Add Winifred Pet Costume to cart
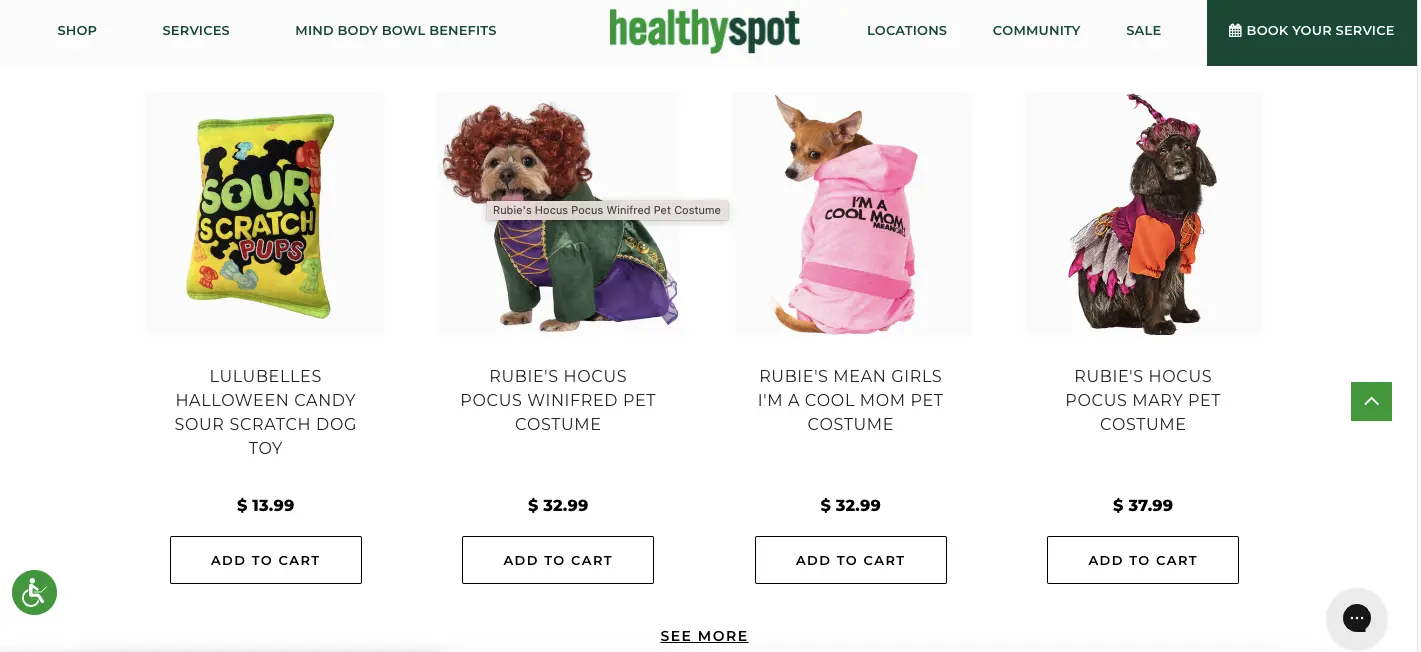Image resolution: width=1421 pixels, height=652 pixels. [558, 560]
